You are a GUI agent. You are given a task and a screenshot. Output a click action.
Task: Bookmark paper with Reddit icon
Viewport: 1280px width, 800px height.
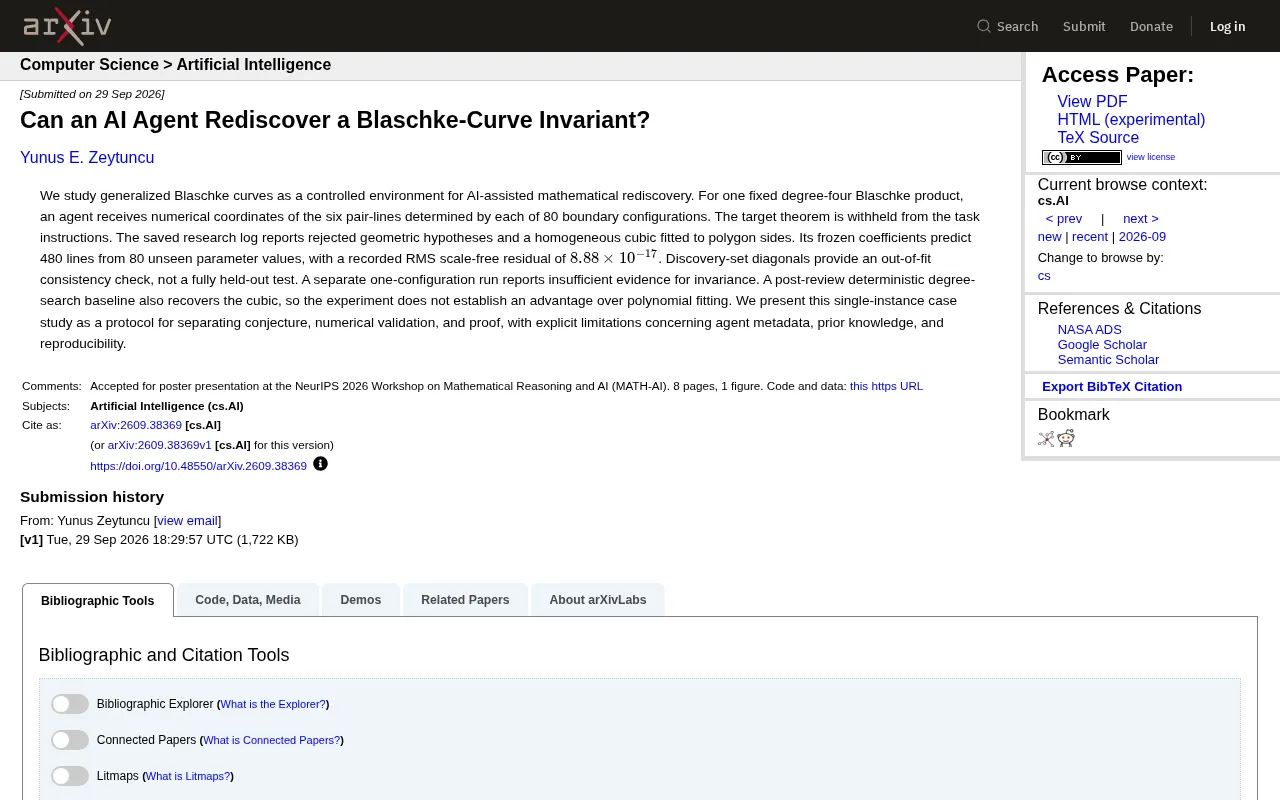[x=1066, y=438]
